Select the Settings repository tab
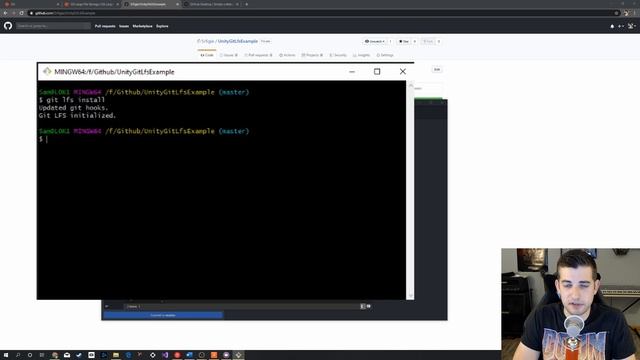 [x=385, y=55]
